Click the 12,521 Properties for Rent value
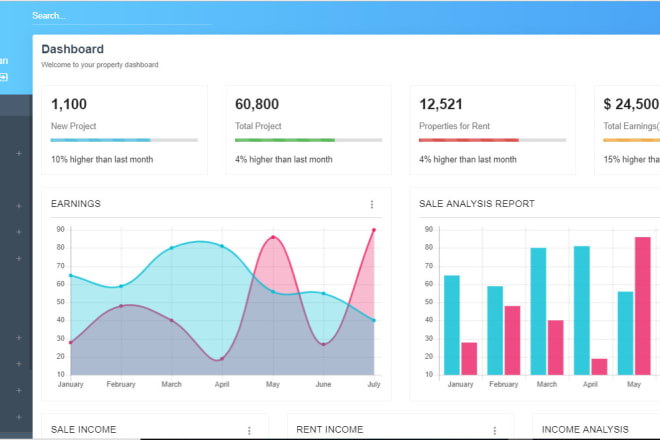Image resolution: width=660 pixels, height=440 pixels. click(x=441, y=104)
